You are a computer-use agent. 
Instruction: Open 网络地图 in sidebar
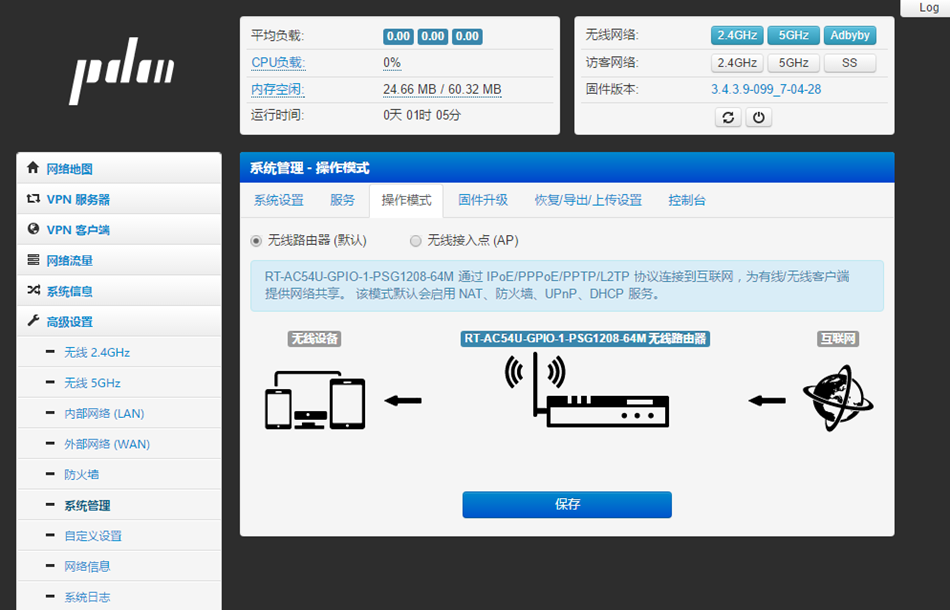(119, 168)
